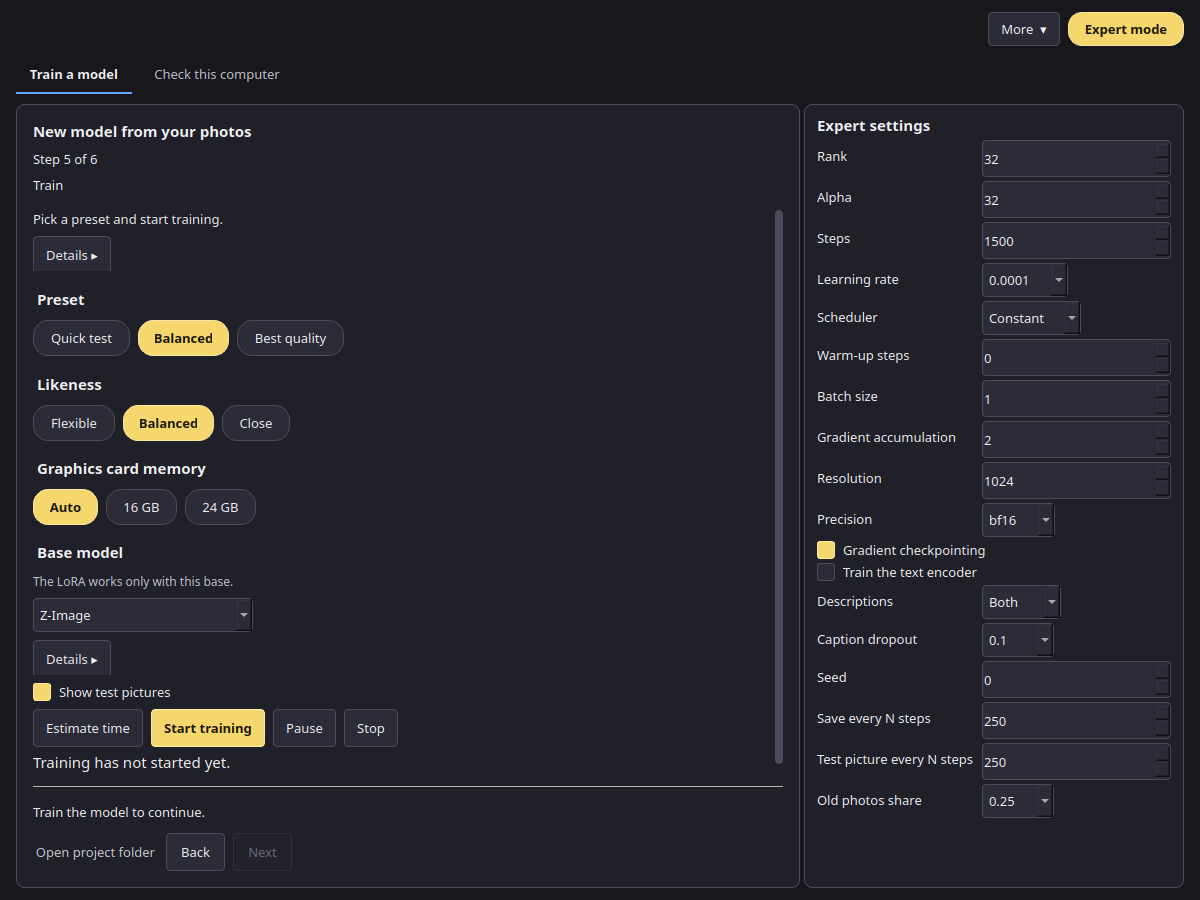Pause the training
1200x900 pixels.
pos(304,728)
